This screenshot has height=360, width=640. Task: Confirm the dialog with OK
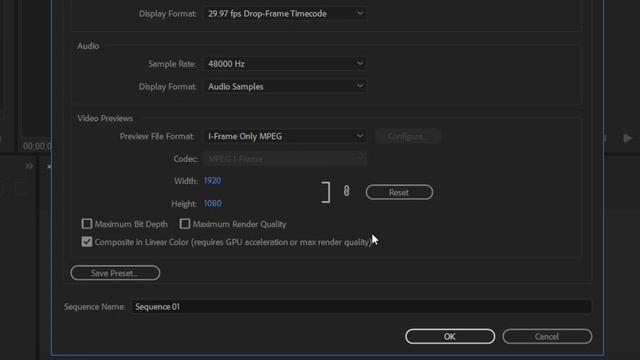pos(450,336)
